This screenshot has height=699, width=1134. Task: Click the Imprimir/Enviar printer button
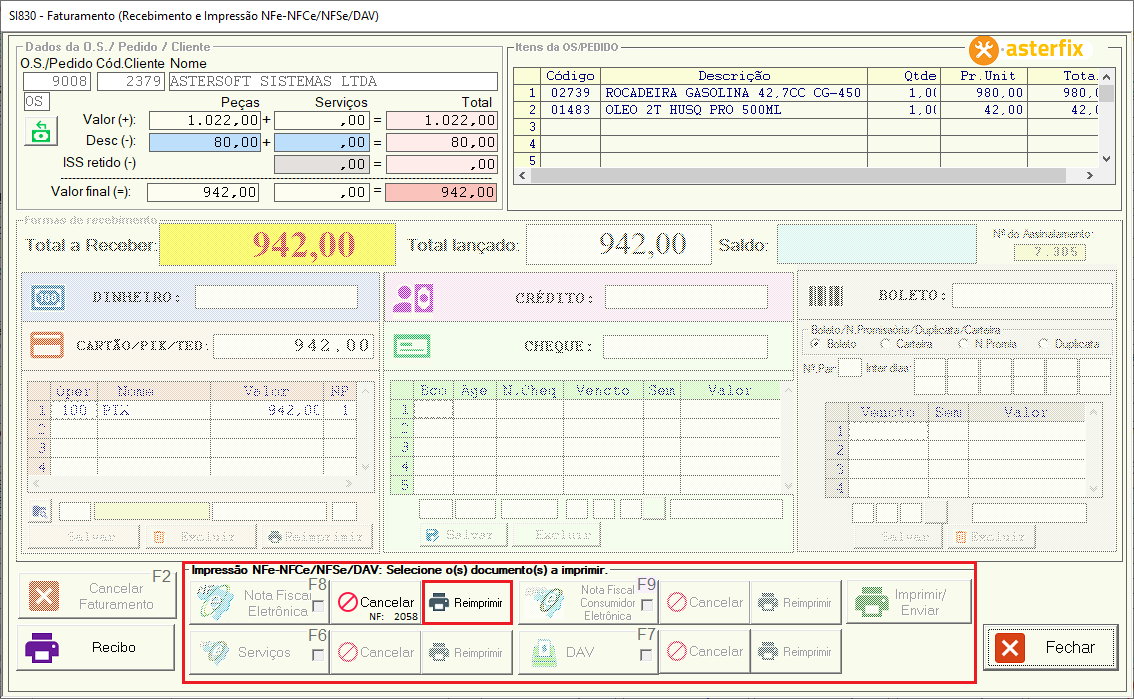[909, 601]
